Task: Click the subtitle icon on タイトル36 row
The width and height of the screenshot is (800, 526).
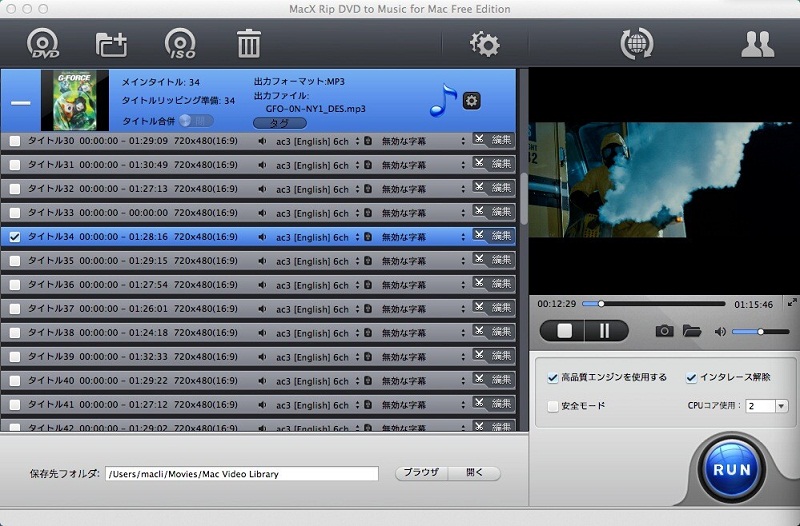Action: [368, 284]
